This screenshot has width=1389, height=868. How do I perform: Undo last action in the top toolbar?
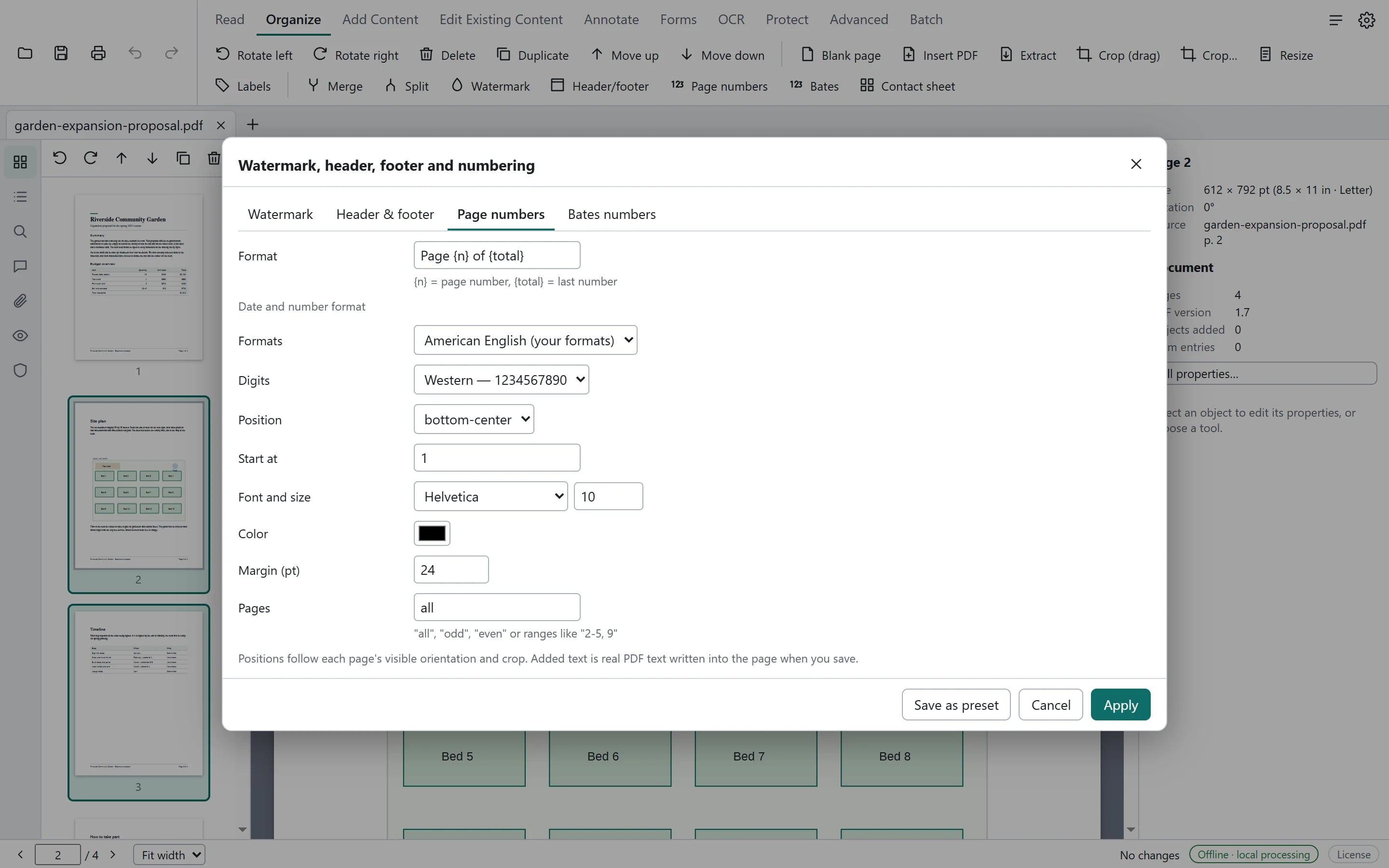[x=135, y=54]
